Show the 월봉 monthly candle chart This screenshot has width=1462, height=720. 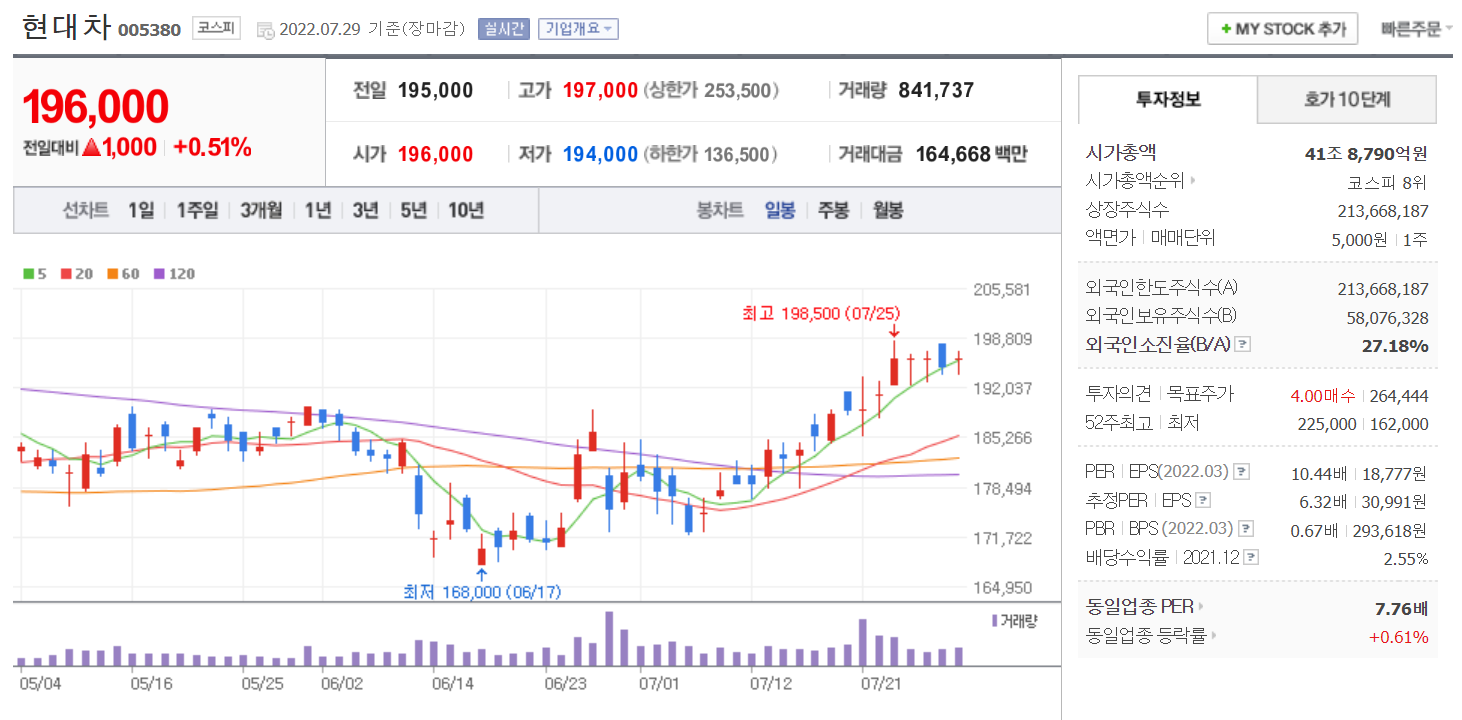pyautogui.click(x=887, y=210)
